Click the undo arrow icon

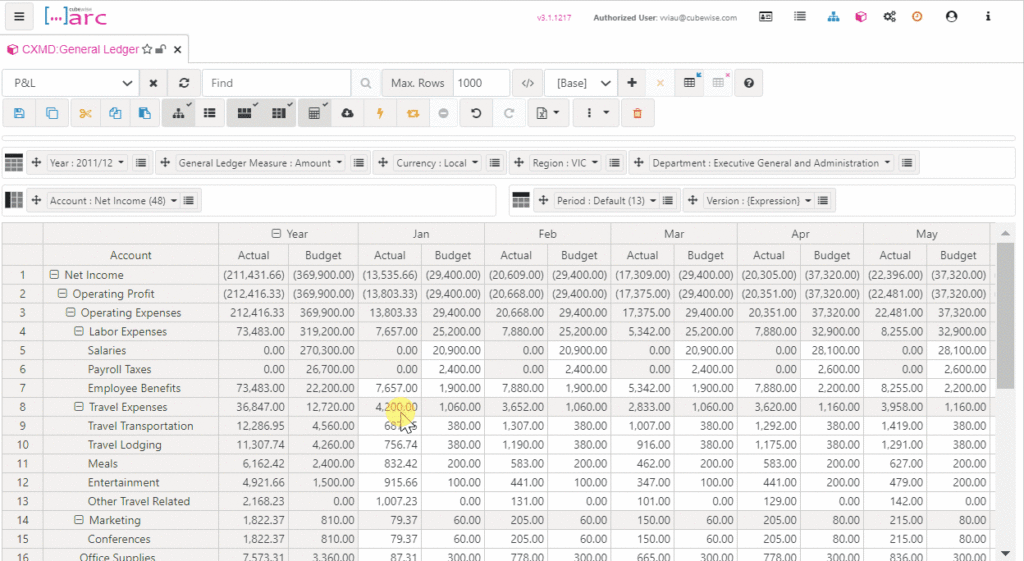476,113
